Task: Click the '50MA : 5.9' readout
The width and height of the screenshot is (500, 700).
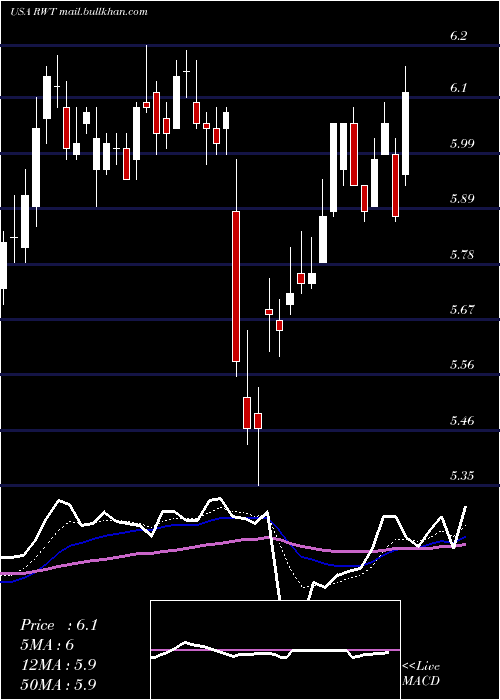Action: point(58,684)
